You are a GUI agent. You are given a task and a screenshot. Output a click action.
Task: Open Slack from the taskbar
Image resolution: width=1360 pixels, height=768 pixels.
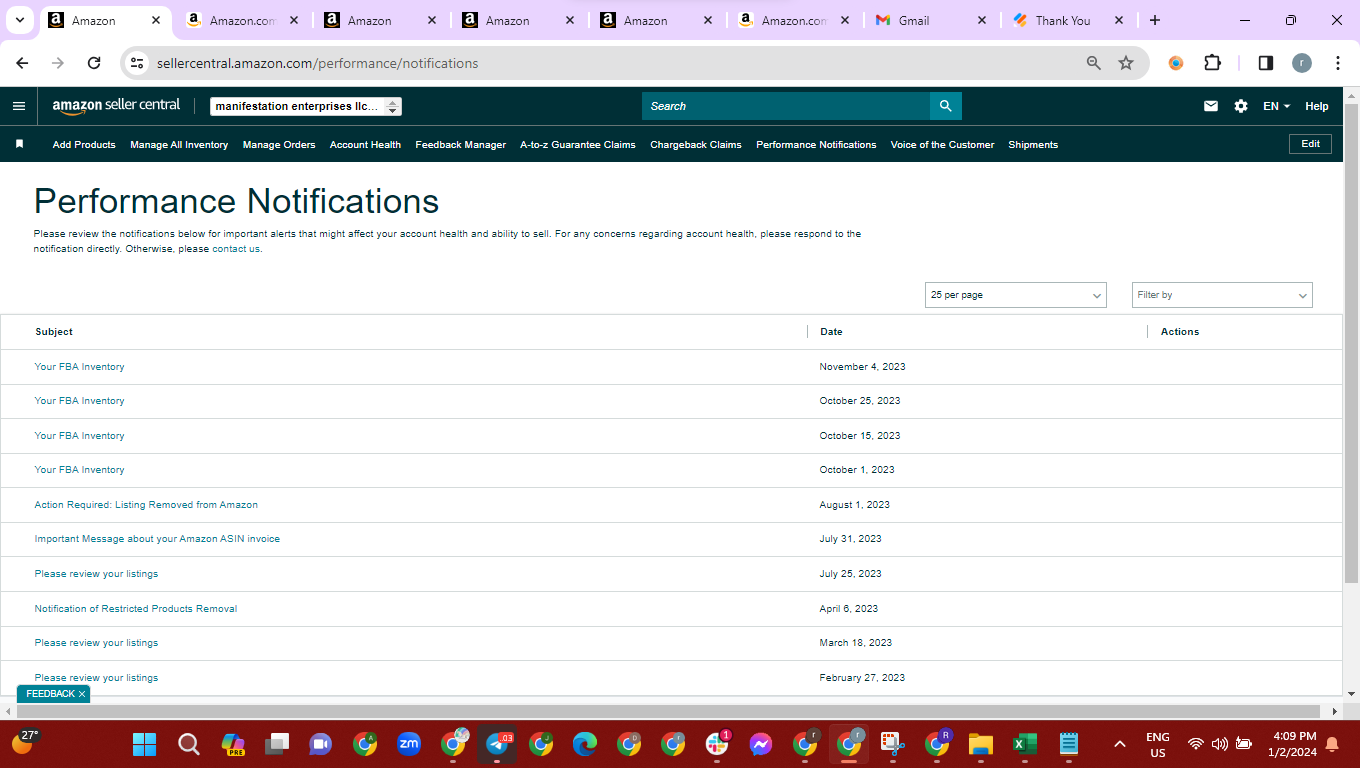[x=717, y=744]
